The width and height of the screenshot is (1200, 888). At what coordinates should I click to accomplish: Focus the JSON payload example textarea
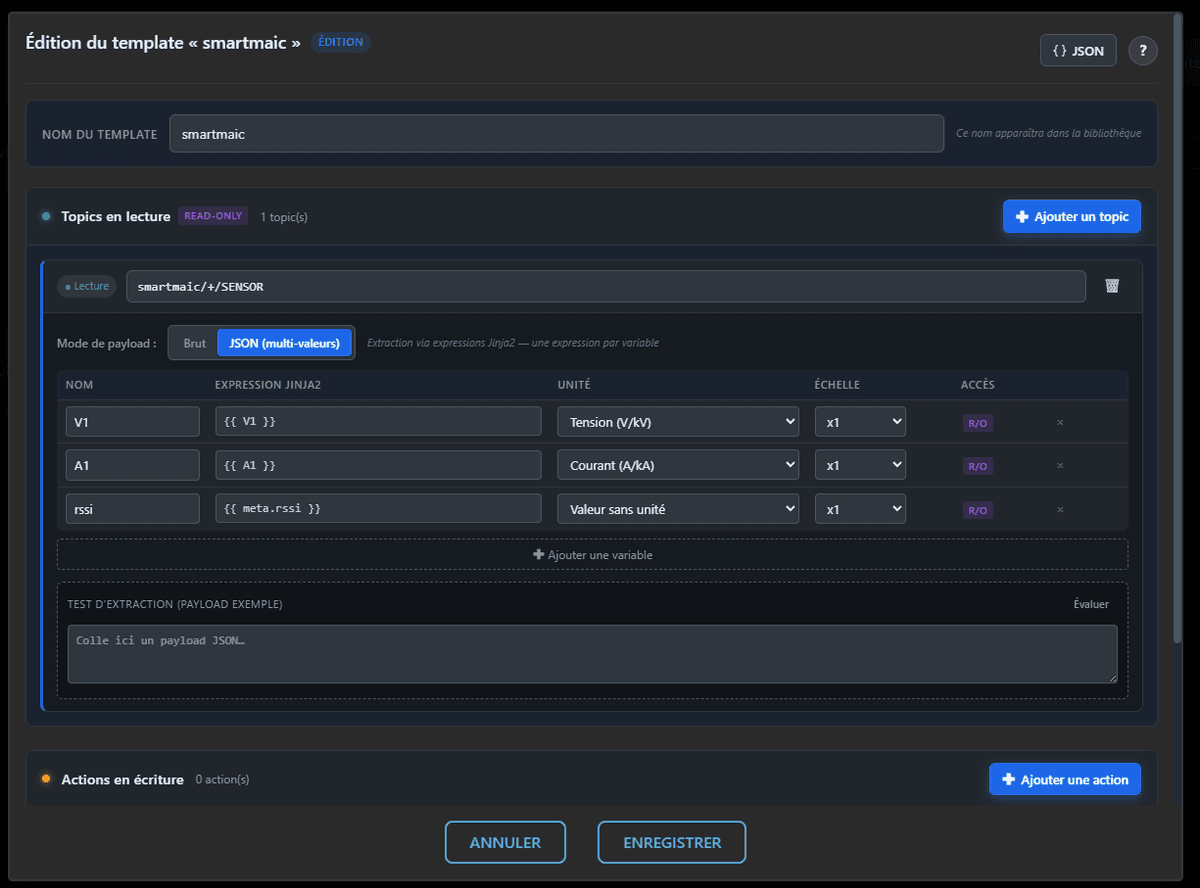[592, 654]
